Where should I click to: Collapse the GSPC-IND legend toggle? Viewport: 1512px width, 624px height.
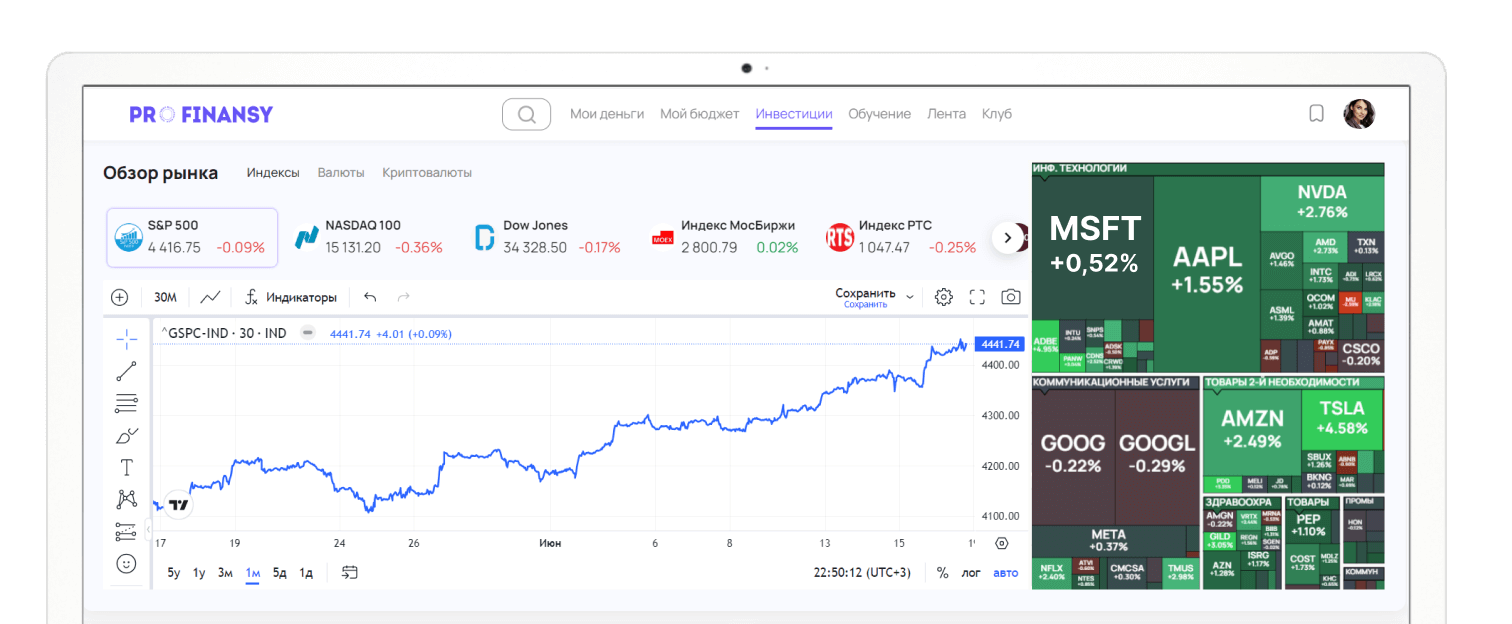point(309,333)
